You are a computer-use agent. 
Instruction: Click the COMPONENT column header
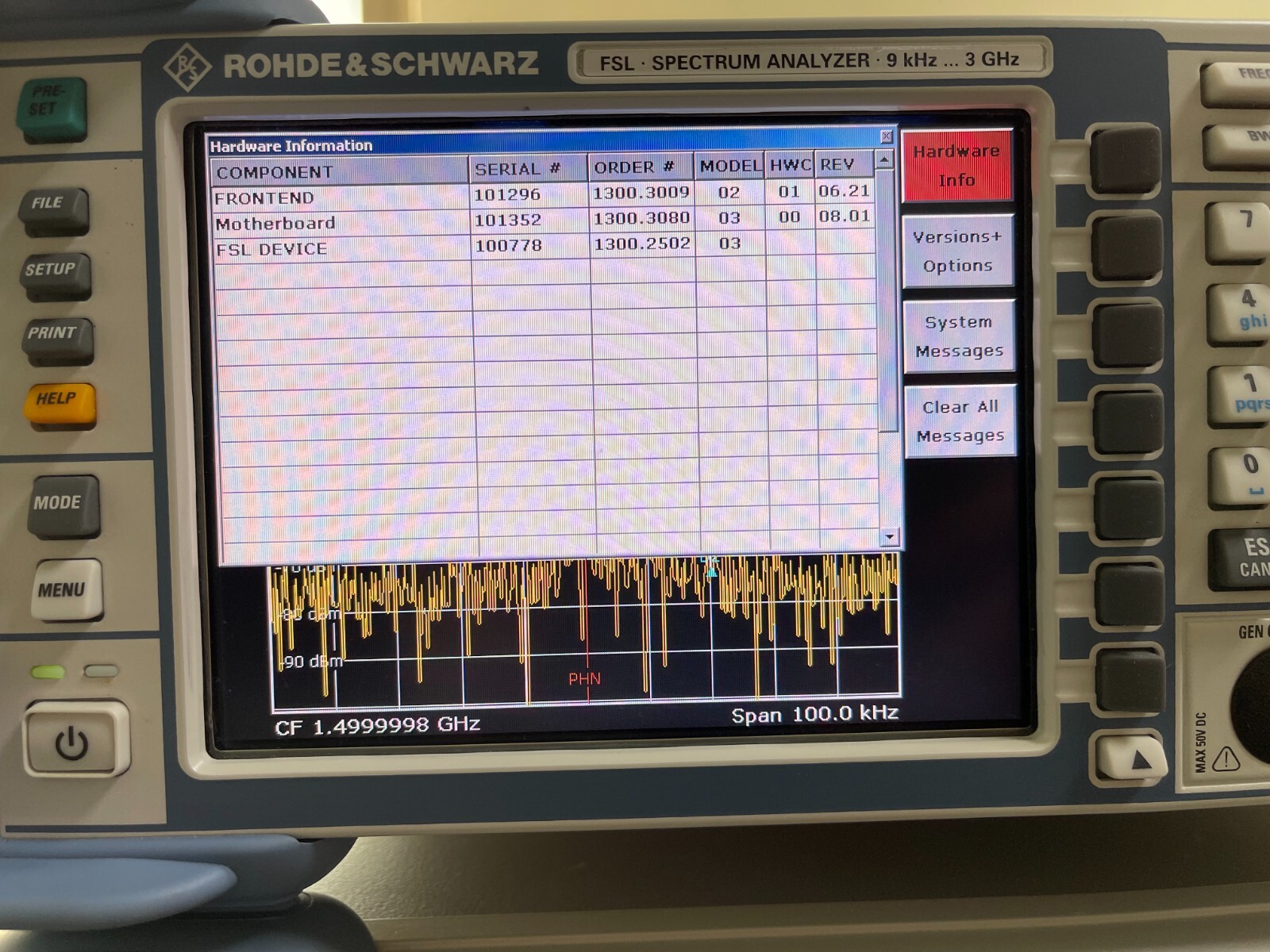pyautogui.click(x=340, y=171)
